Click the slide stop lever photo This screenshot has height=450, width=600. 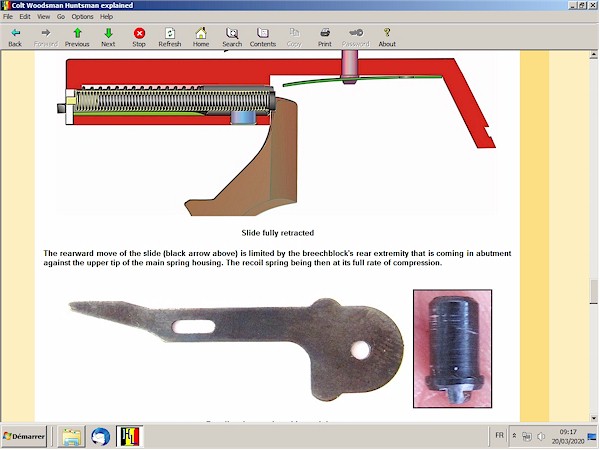236,350
